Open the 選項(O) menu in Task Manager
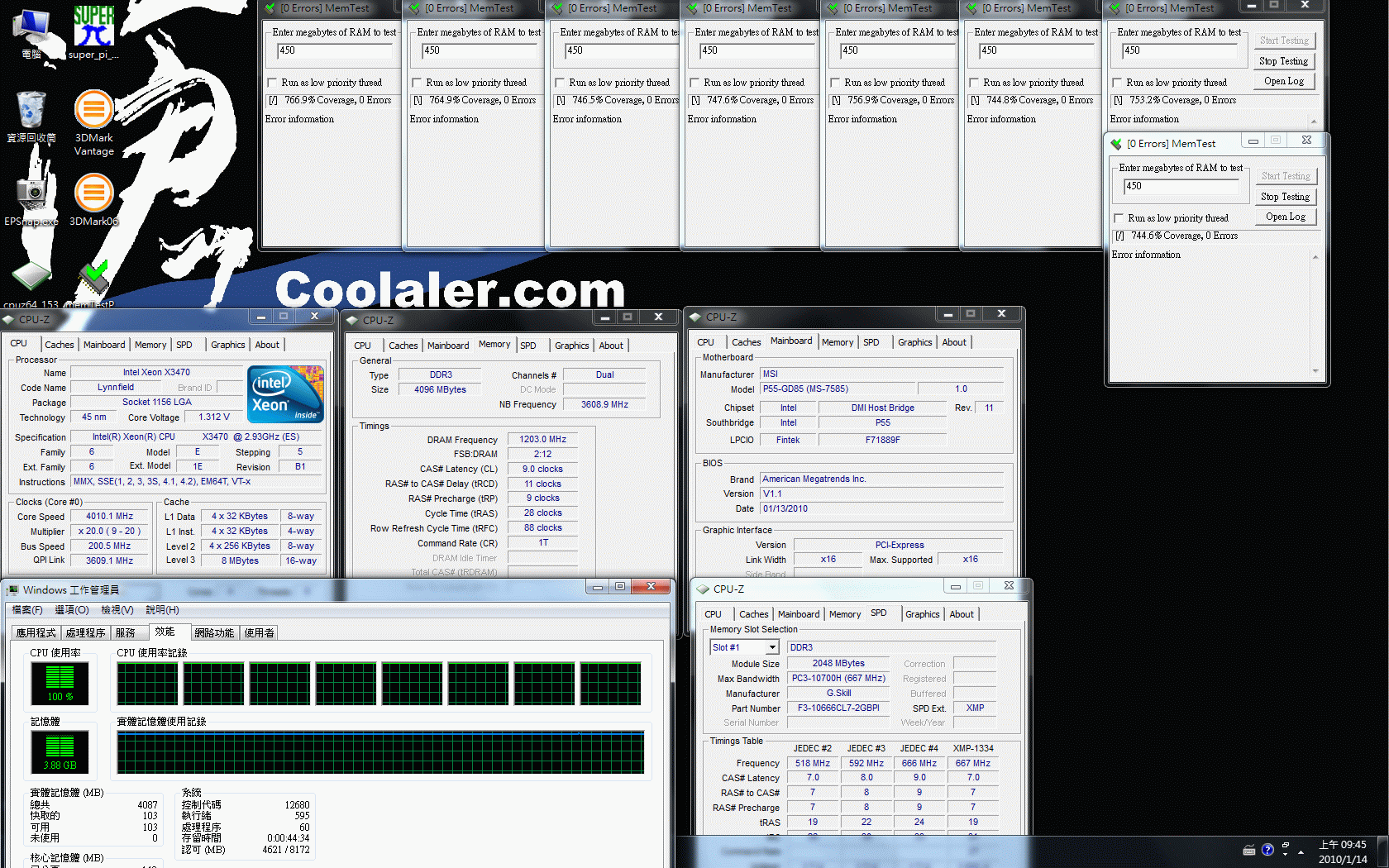 click(72, 610)
